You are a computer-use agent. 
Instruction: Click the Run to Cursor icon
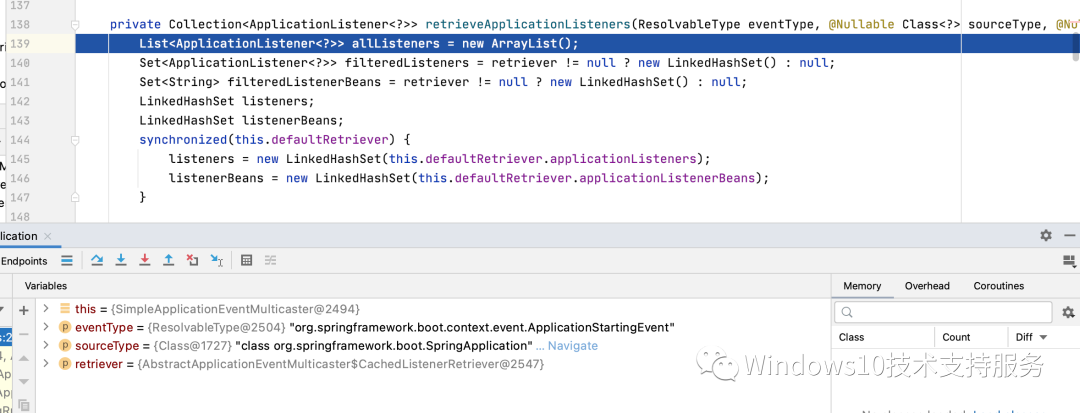click(x=216, y=260)
